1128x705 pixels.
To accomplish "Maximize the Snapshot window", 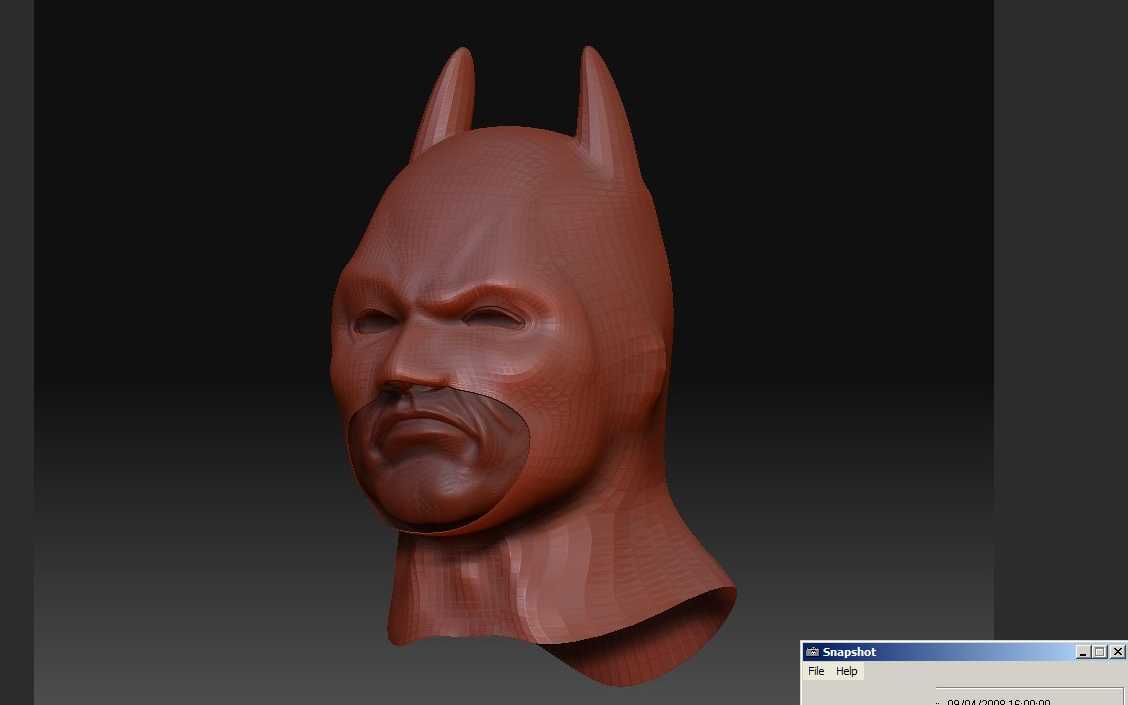I will pyautogui.click(x=1100, y=652).
